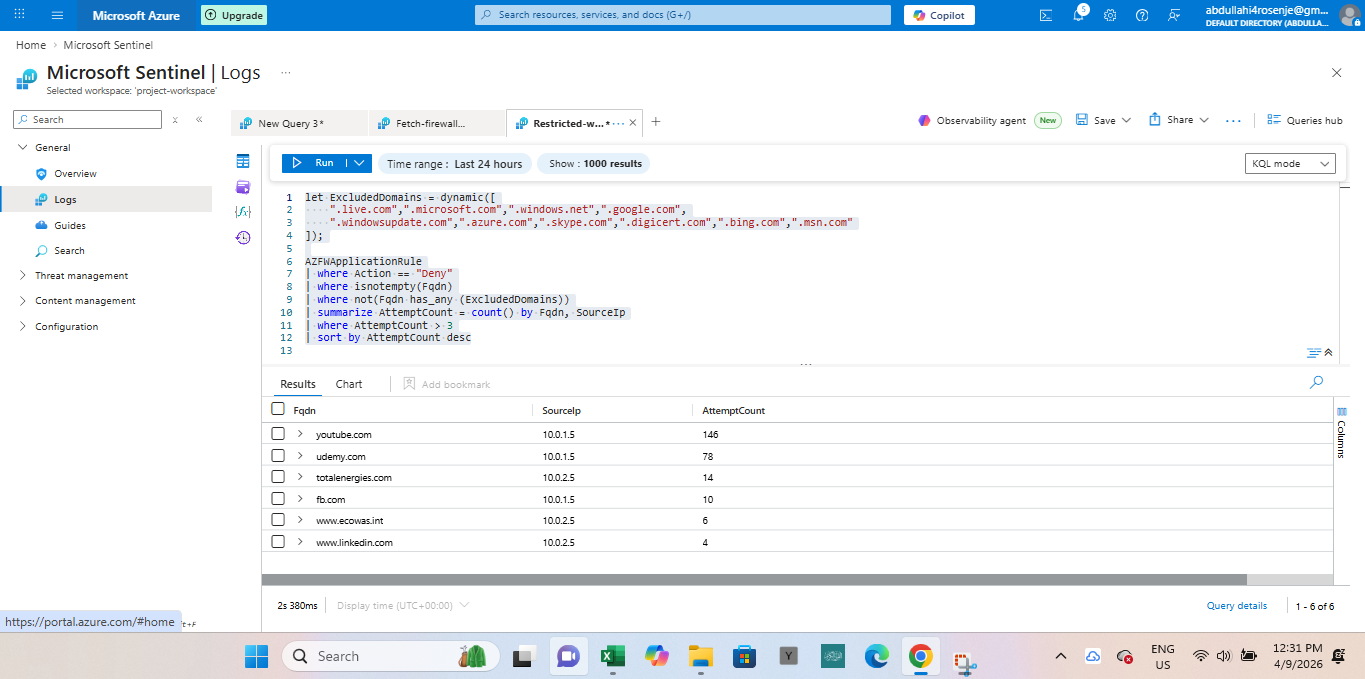
Task: Open the portal Settings gear icon
Action: (1110, 15)
